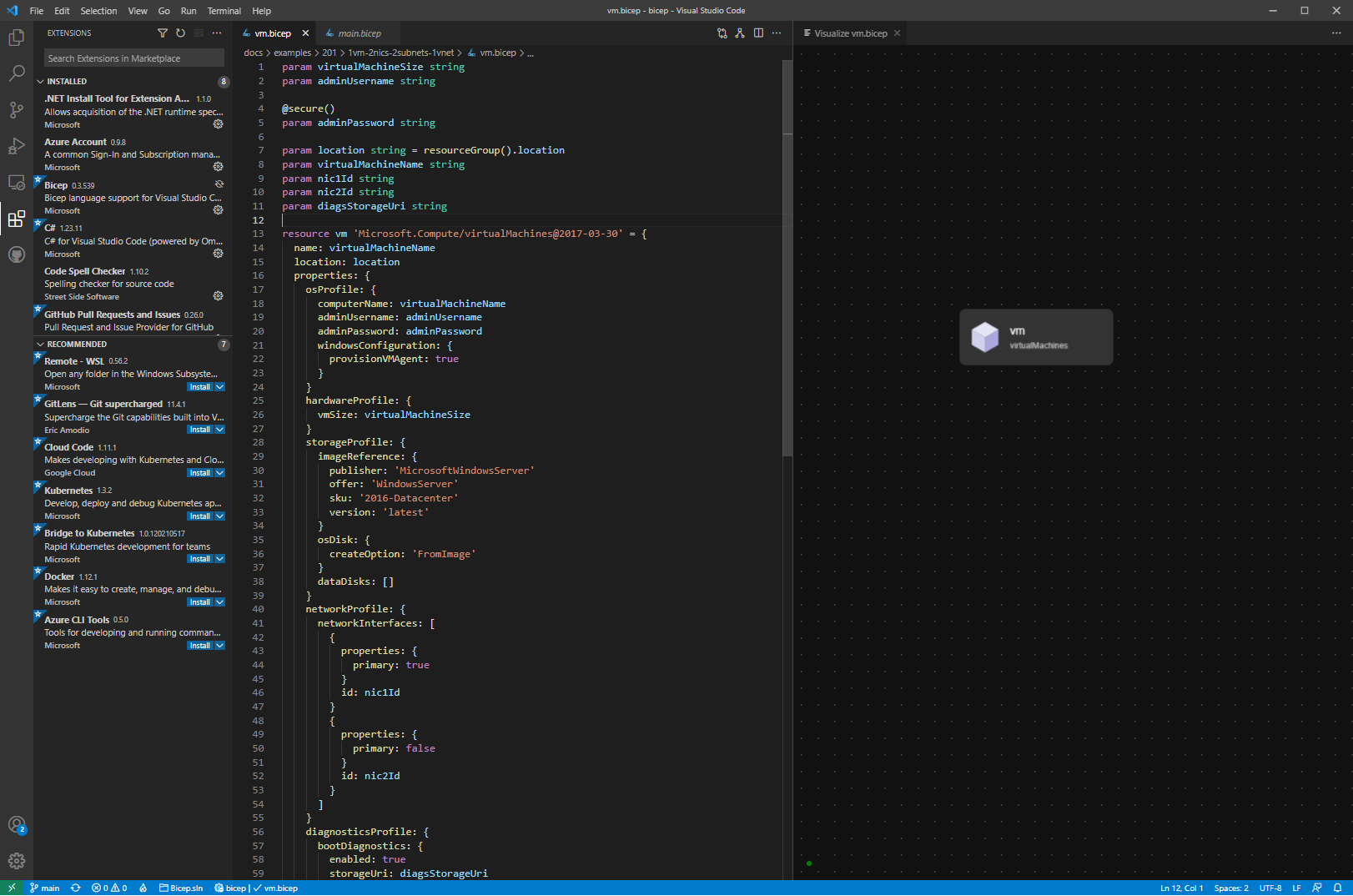Change Spaces: 2 indentation setting
Viewport: 1353px width, 896px height.
point(1231,888)
